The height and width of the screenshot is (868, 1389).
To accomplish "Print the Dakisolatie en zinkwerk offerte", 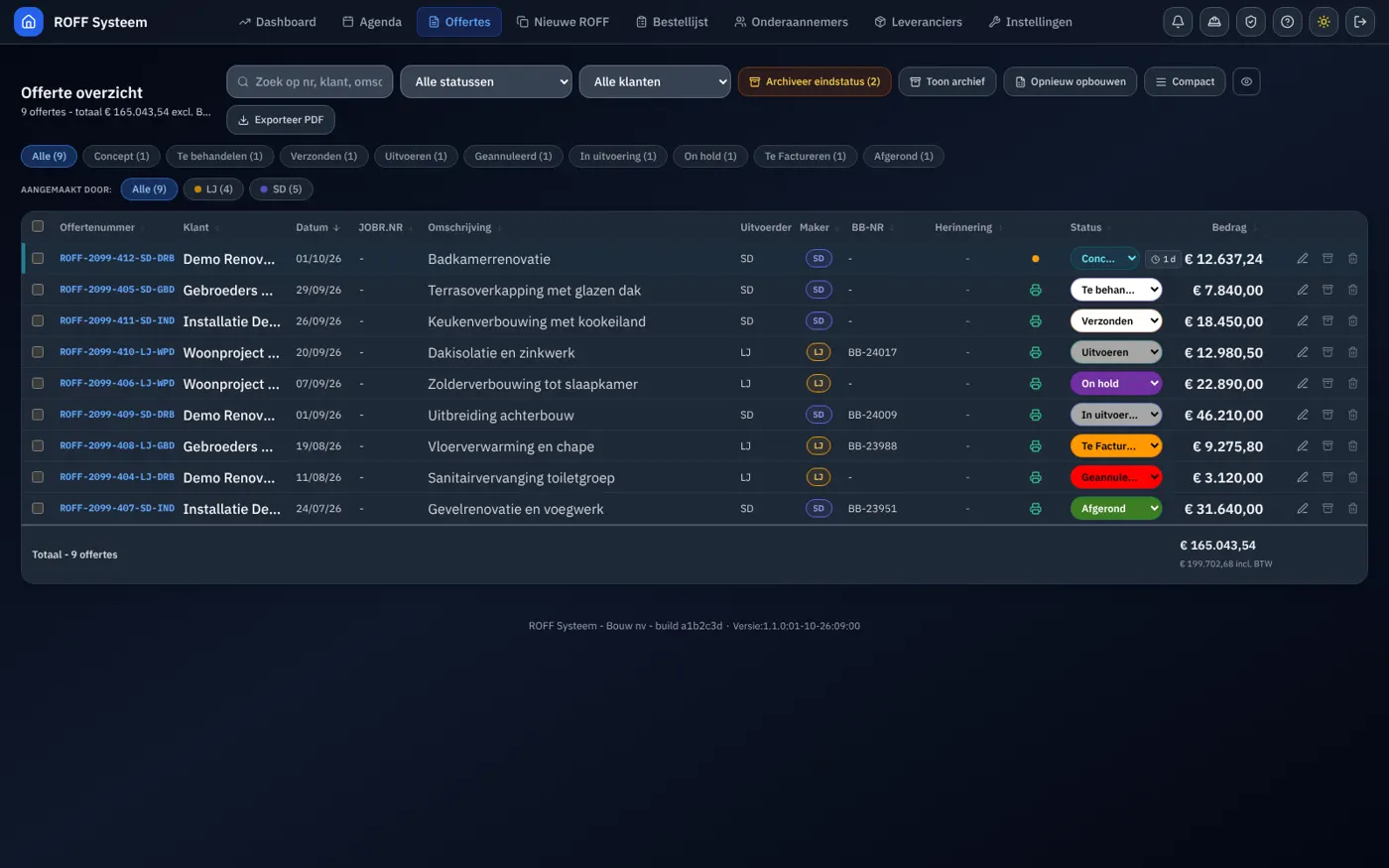I will 1035,352.
